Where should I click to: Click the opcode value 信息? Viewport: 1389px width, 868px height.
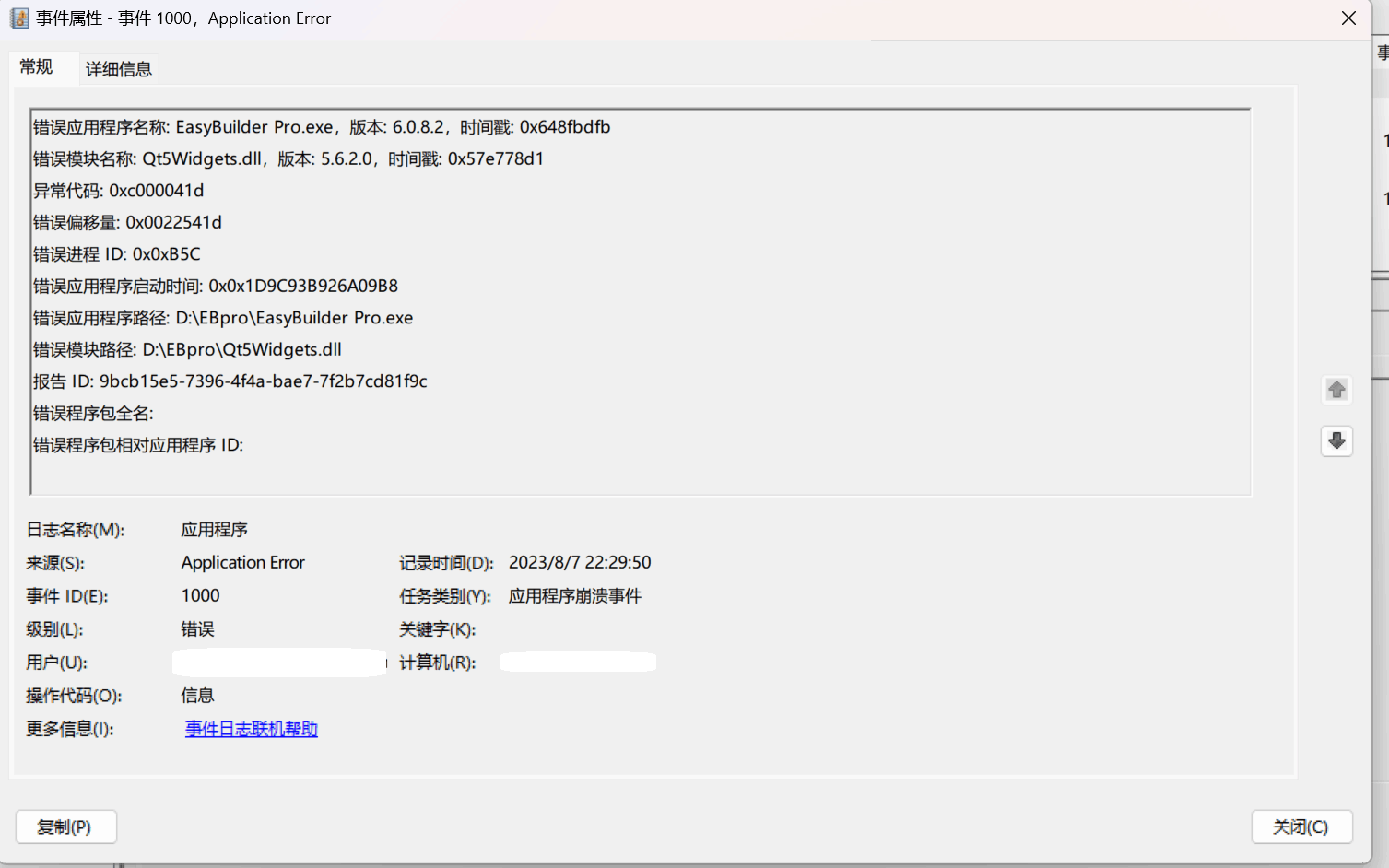point(198,696)
